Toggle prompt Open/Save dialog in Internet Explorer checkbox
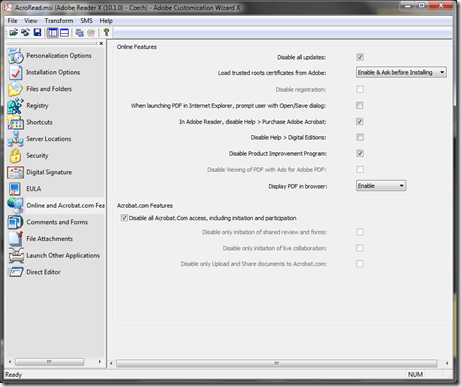This screenshot has width=461, height=387. point(360,105)
